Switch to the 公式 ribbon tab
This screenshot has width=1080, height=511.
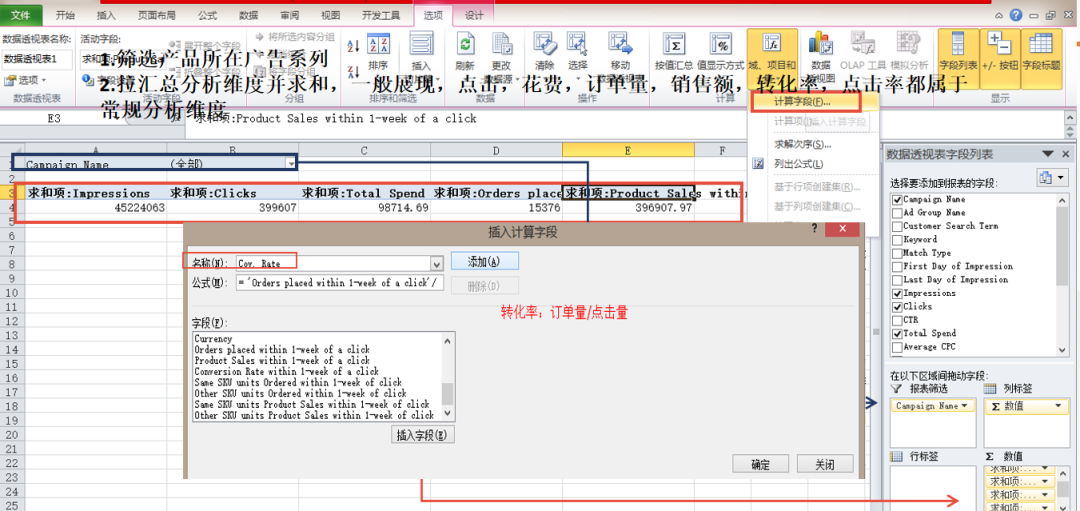click(207, 14)
